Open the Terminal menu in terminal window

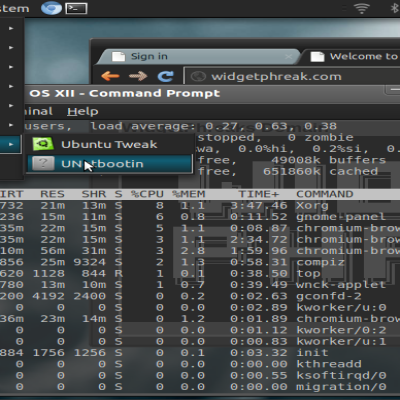(38, 111)
